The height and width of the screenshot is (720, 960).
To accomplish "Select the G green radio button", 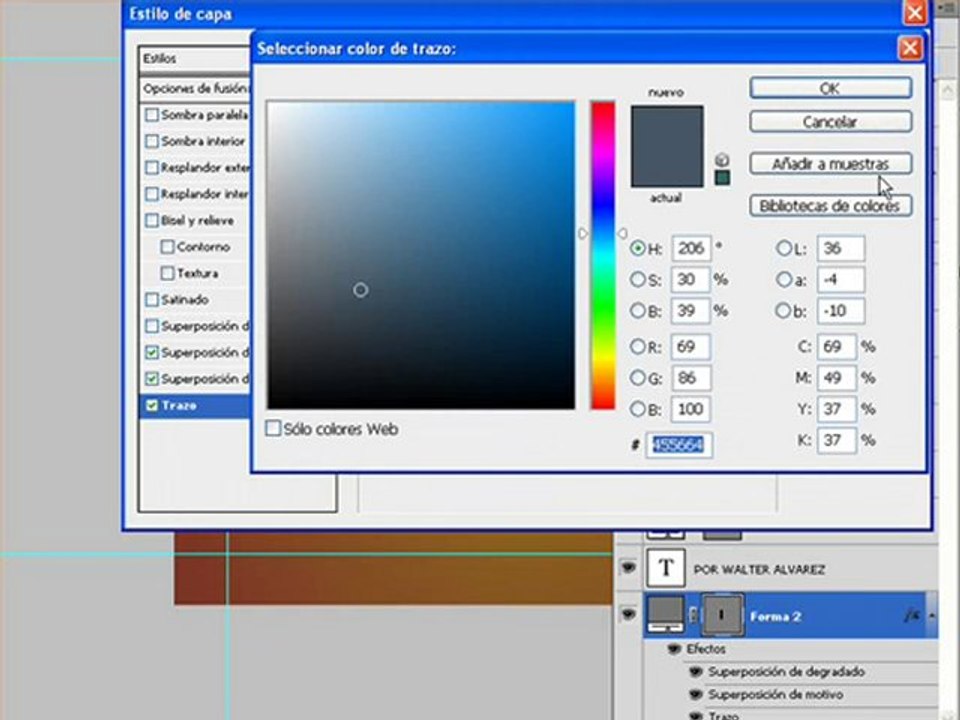I will tap(638, 378).
